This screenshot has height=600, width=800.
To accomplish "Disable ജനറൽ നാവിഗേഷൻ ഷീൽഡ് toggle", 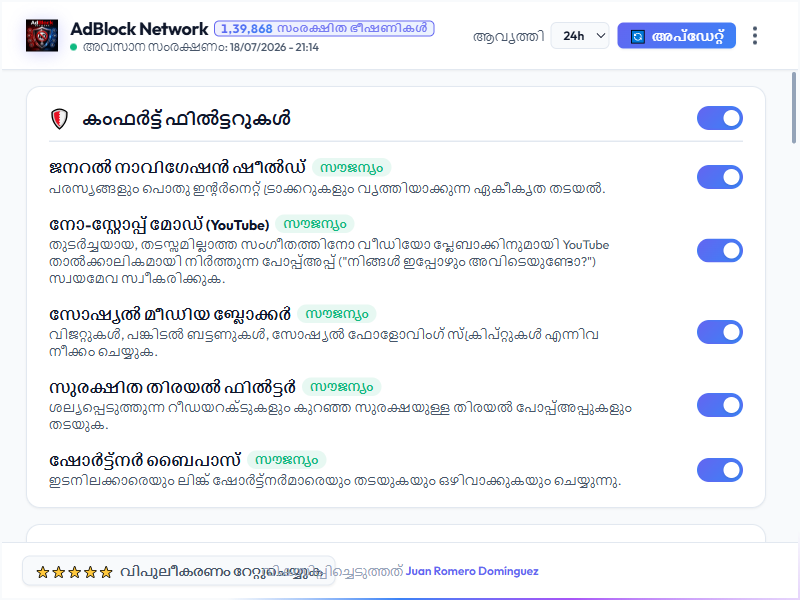I will click(x=719, y=177).
